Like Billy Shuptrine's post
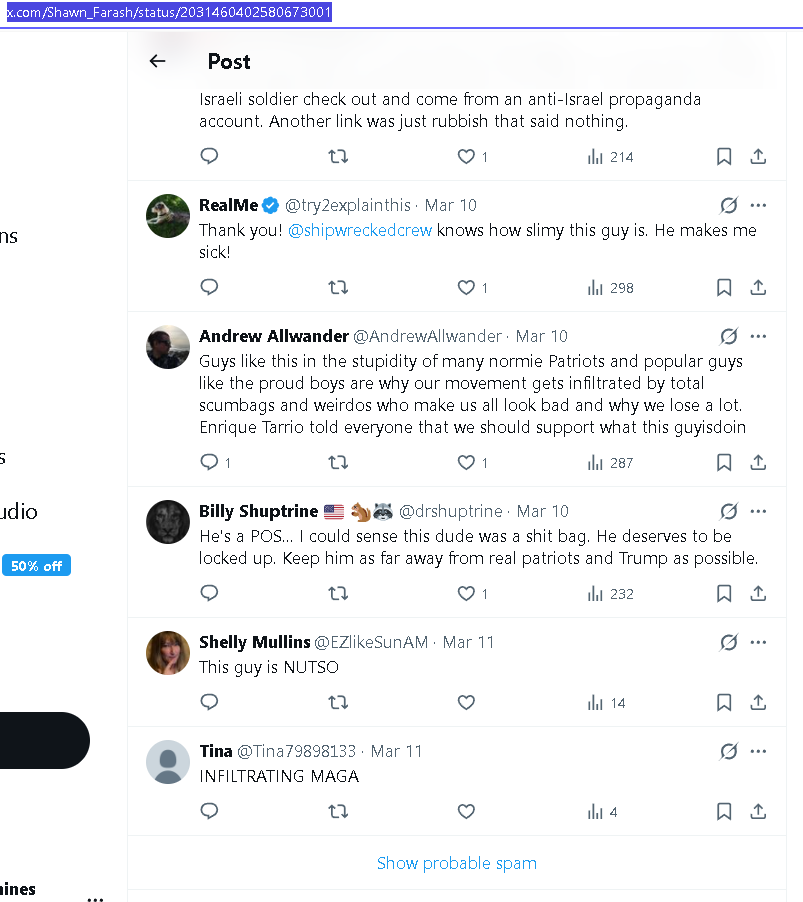This screenshot has height=902, width=803. [x=466, y=594]
